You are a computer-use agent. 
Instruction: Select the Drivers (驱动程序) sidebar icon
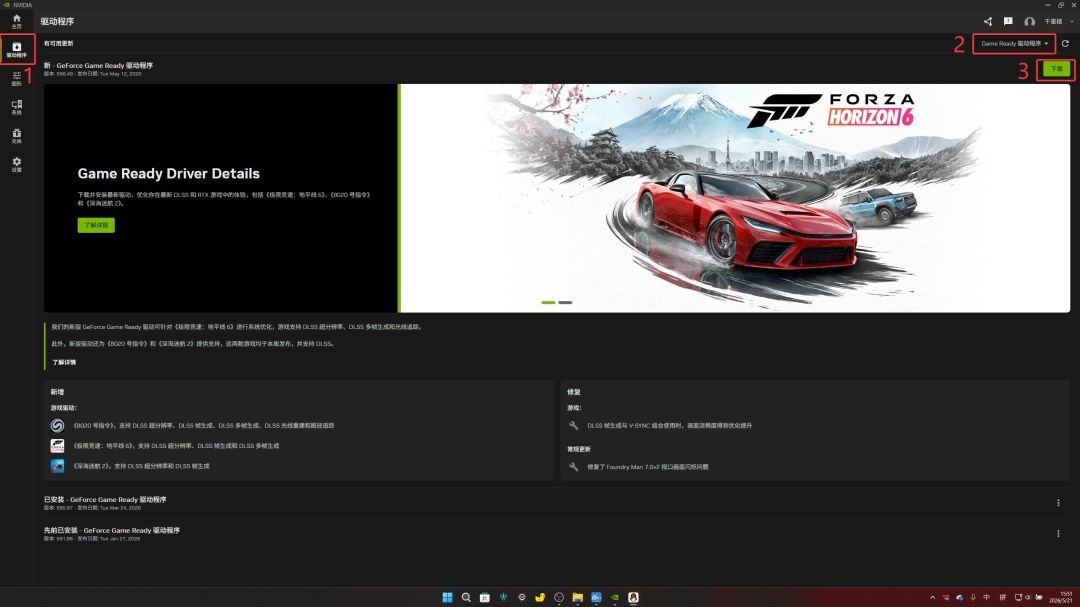[x=17, y=50]
